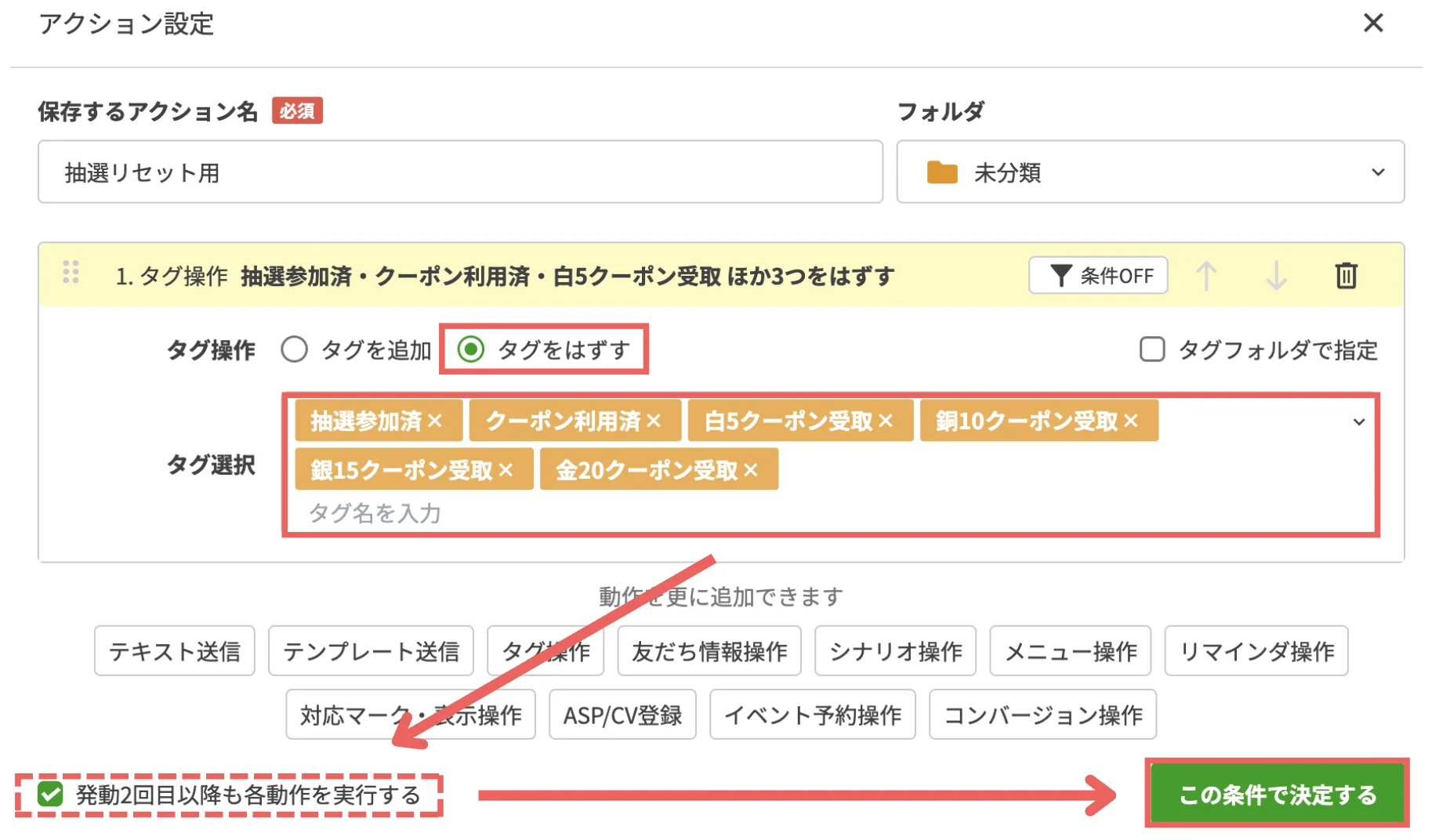Viewport: 1439px width, 840px height.
Task: Add a コンバージョン操作 action
Action: (1042, 715)
